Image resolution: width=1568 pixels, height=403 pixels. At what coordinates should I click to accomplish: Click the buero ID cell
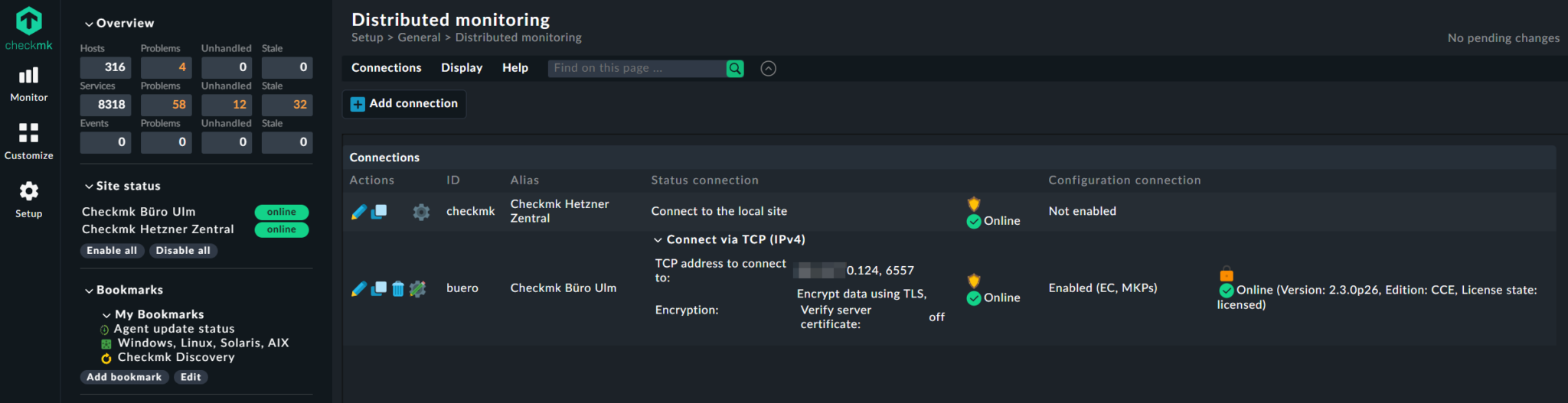[x=462, y=288]
